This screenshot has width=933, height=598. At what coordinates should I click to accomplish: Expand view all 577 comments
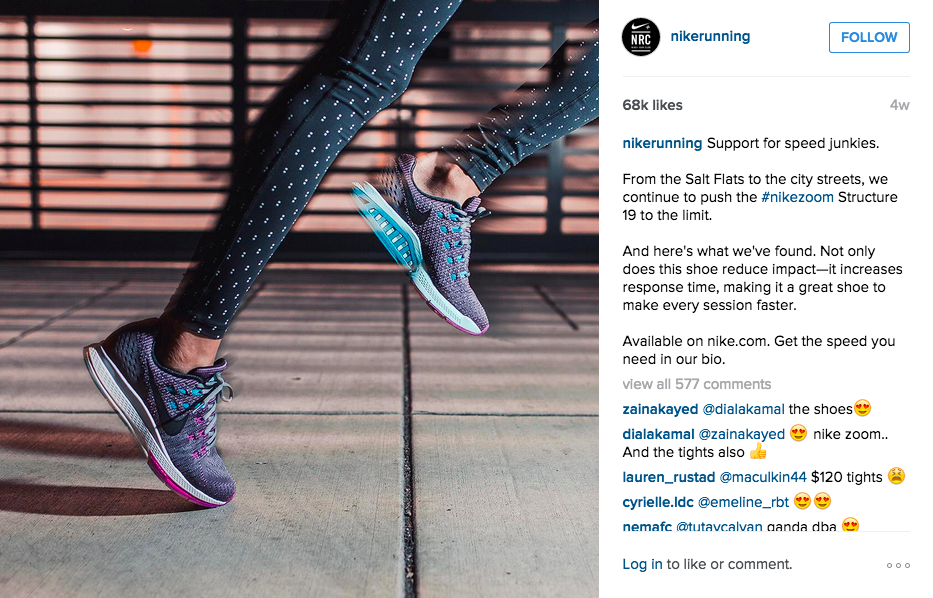click(697, 384)
